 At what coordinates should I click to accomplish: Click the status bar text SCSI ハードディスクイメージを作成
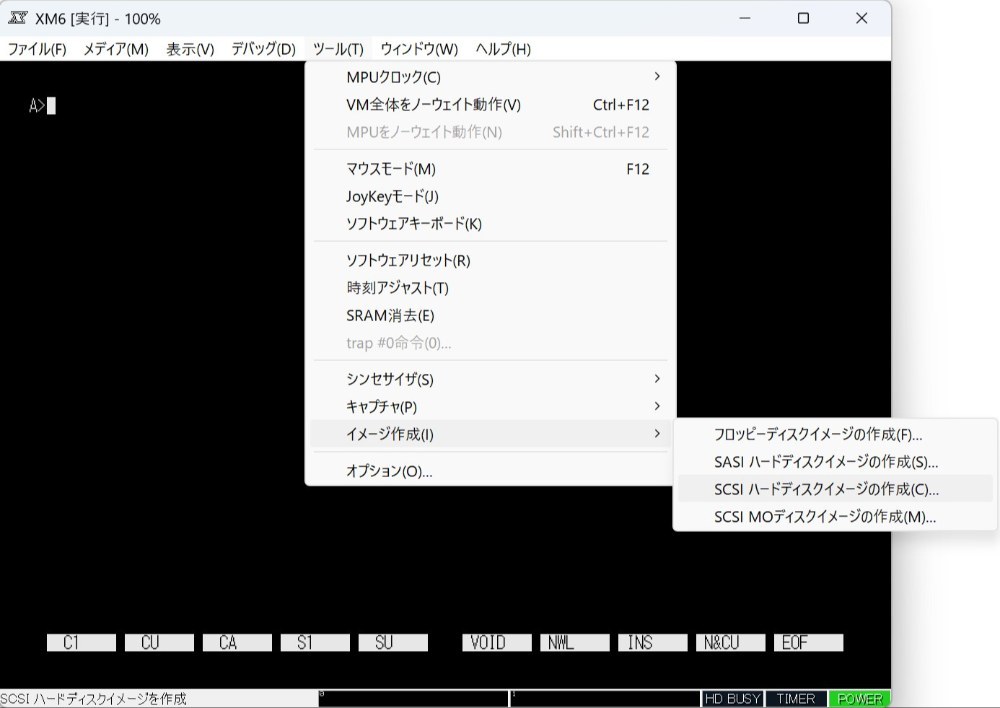94,698
